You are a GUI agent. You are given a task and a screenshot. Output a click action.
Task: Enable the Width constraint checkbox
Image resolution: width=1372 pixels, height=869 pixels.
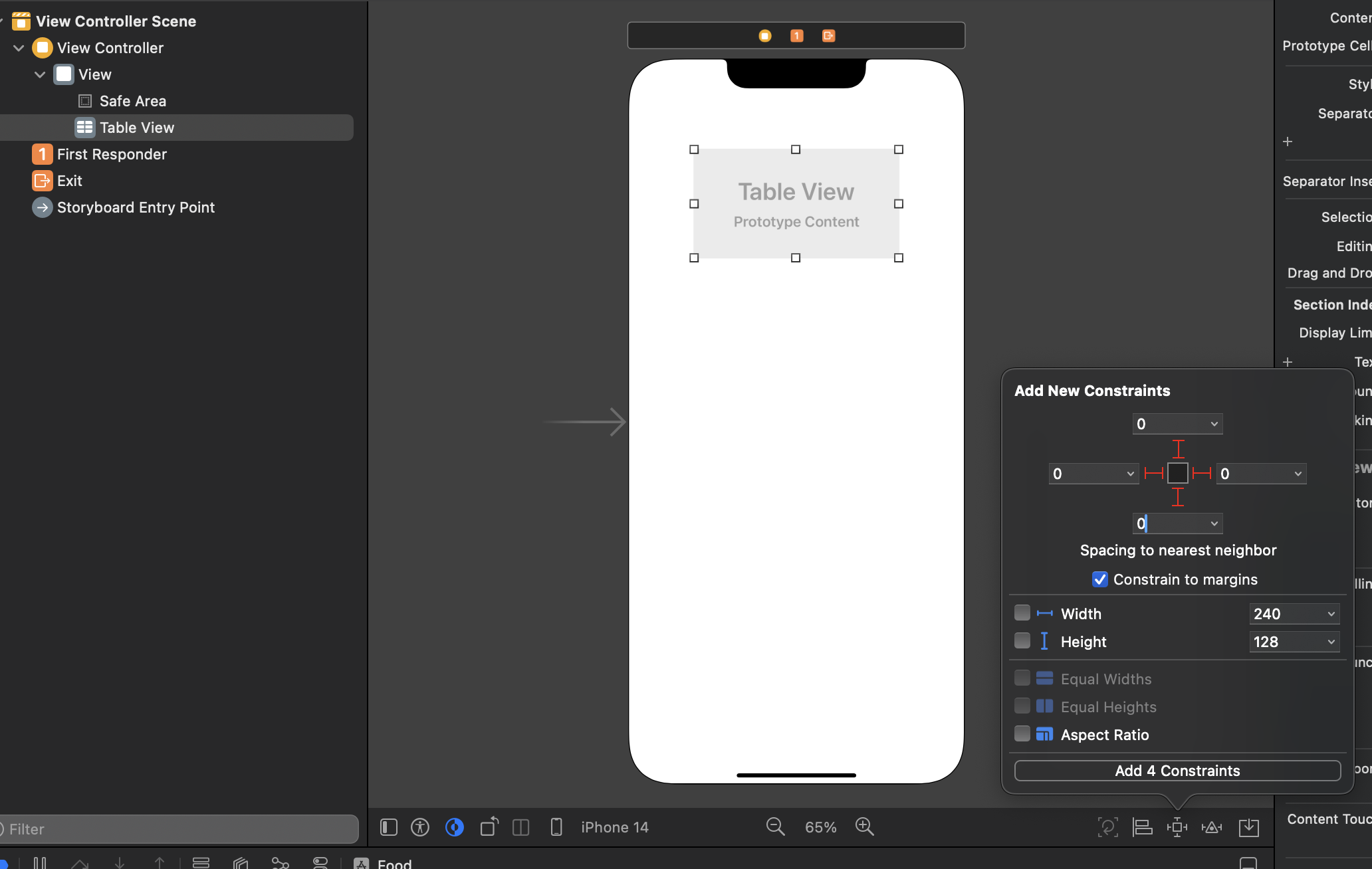coord(1022,613)
